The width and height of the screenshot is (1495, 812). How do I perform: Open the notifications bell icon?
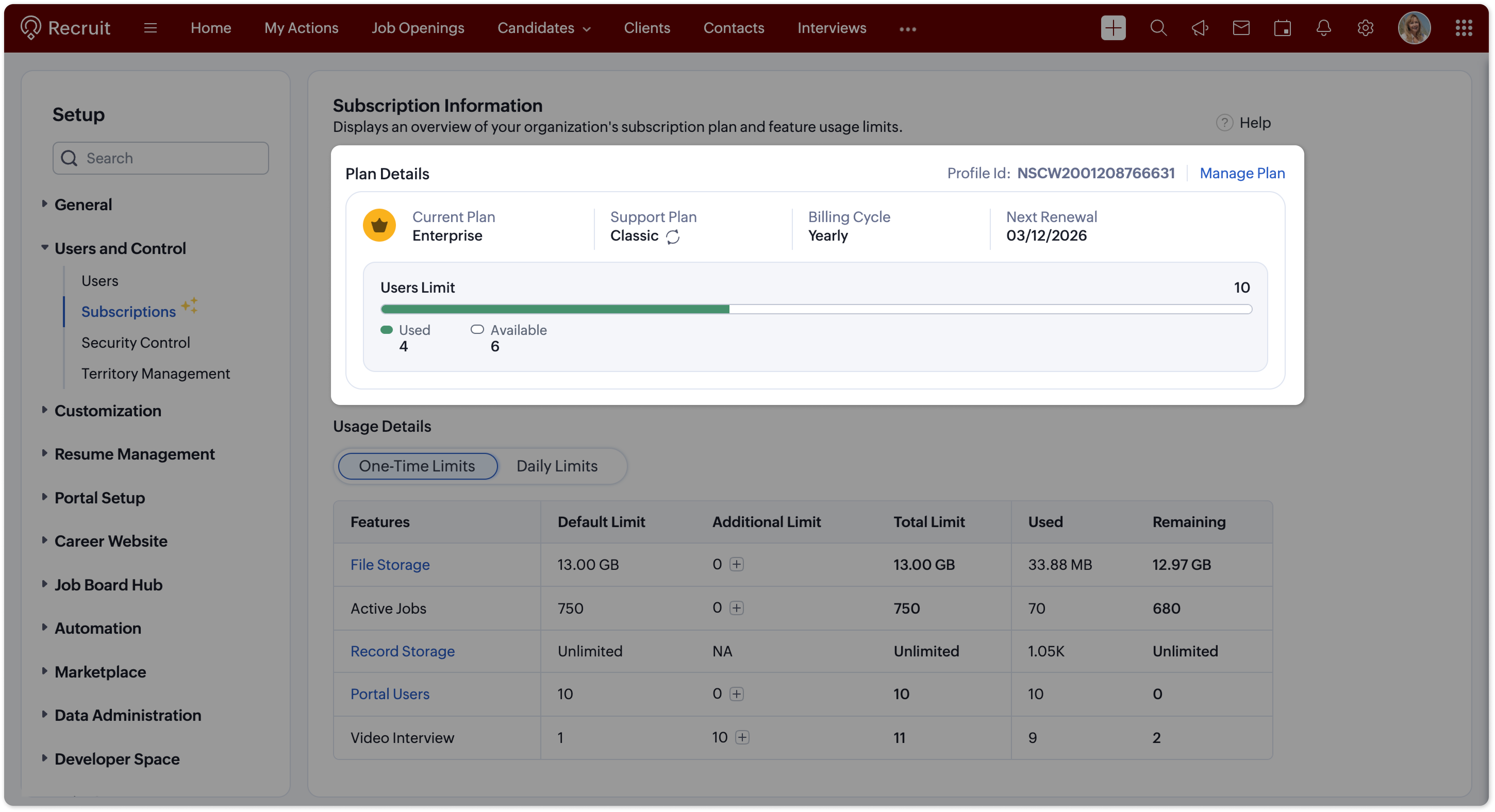[x=1323, y=28]
